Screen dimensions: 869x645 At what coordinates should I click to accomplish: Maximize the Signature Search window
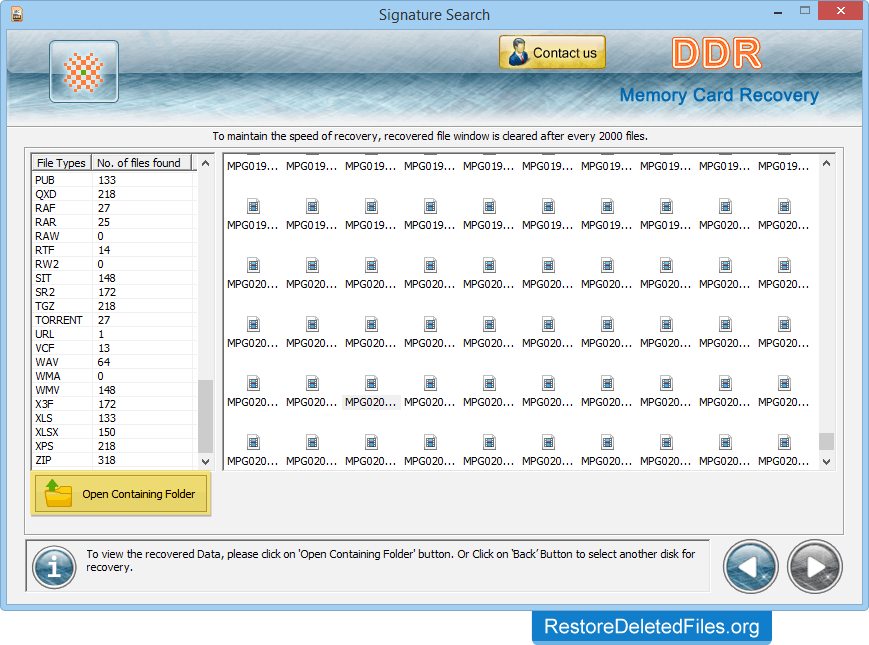click(x=805, y=11)
